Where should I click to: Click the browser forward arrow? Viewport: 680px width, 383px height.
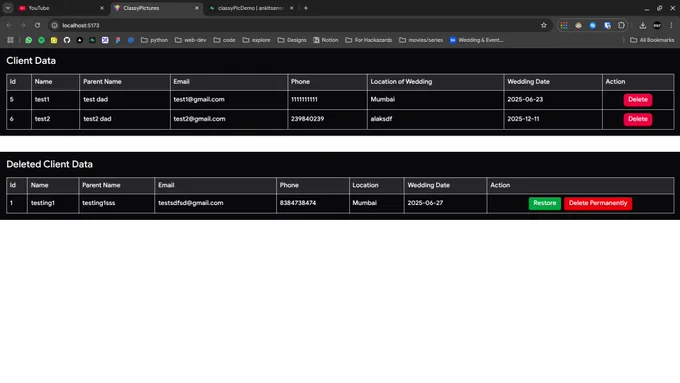tap(23, 26)
